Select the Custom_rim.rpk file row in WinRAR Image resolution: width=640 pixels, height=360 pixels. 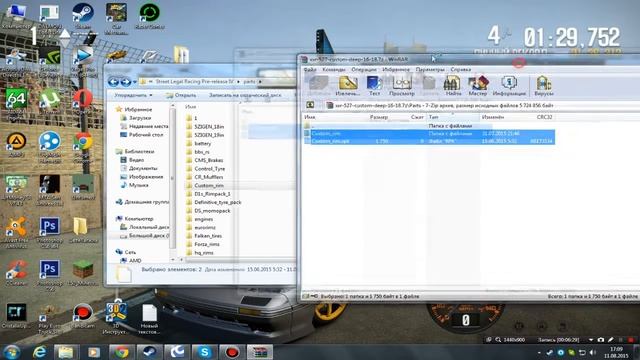click(429, 141)
